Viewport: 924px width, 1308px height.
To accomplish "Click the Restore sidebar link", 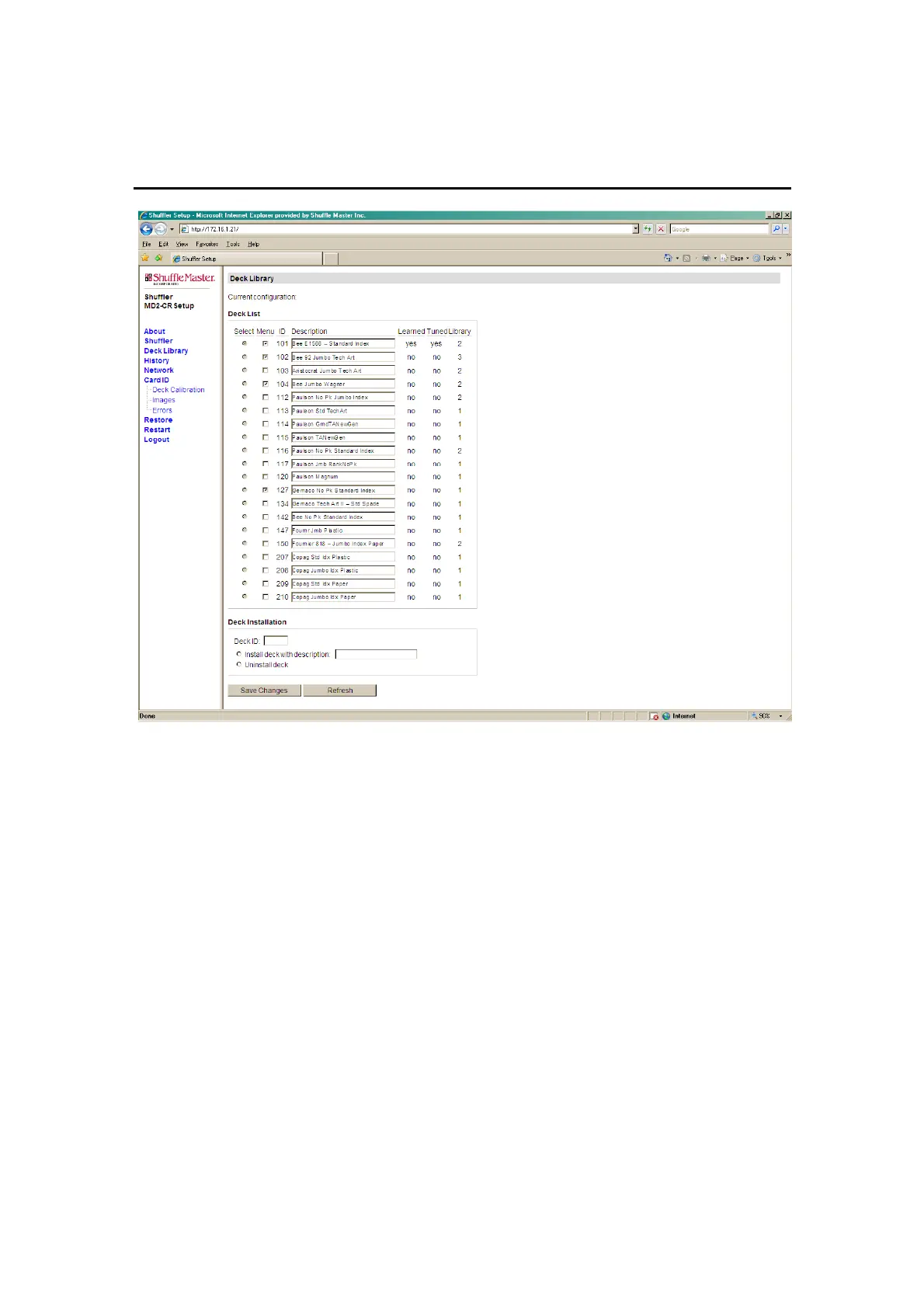I will (158, 420).
